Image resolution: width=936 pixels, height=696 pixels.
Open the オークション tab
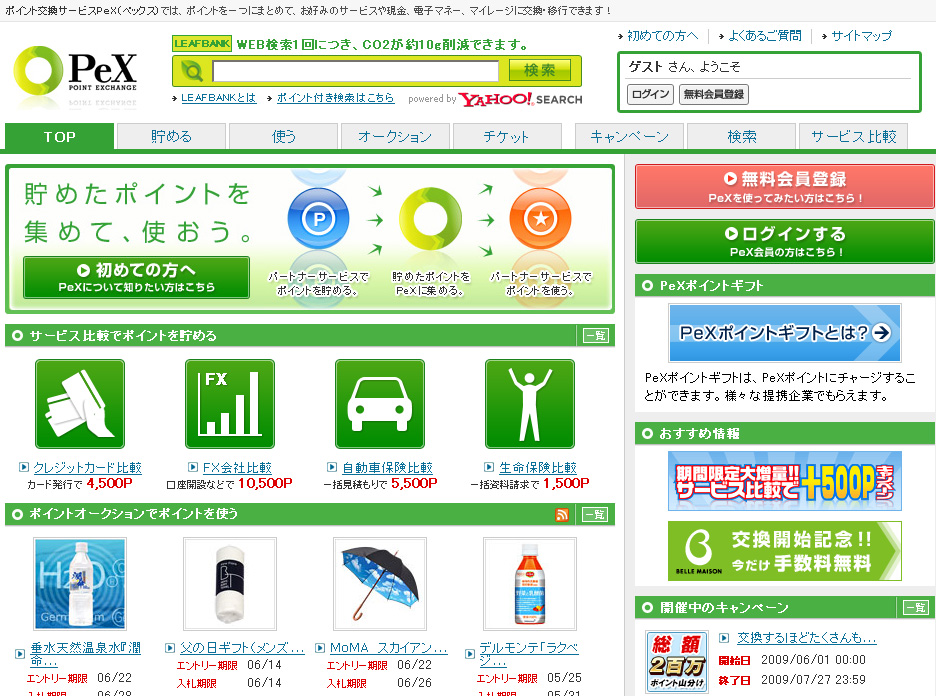pos(395,137)
